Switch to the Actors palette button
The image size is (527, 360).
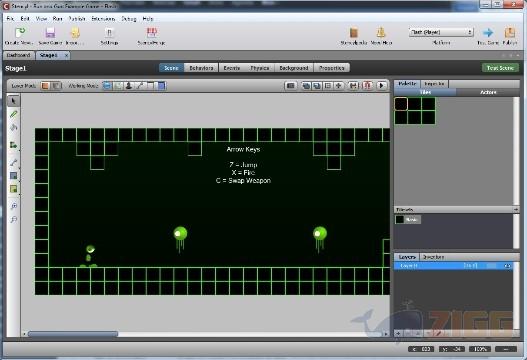point(488,92)
